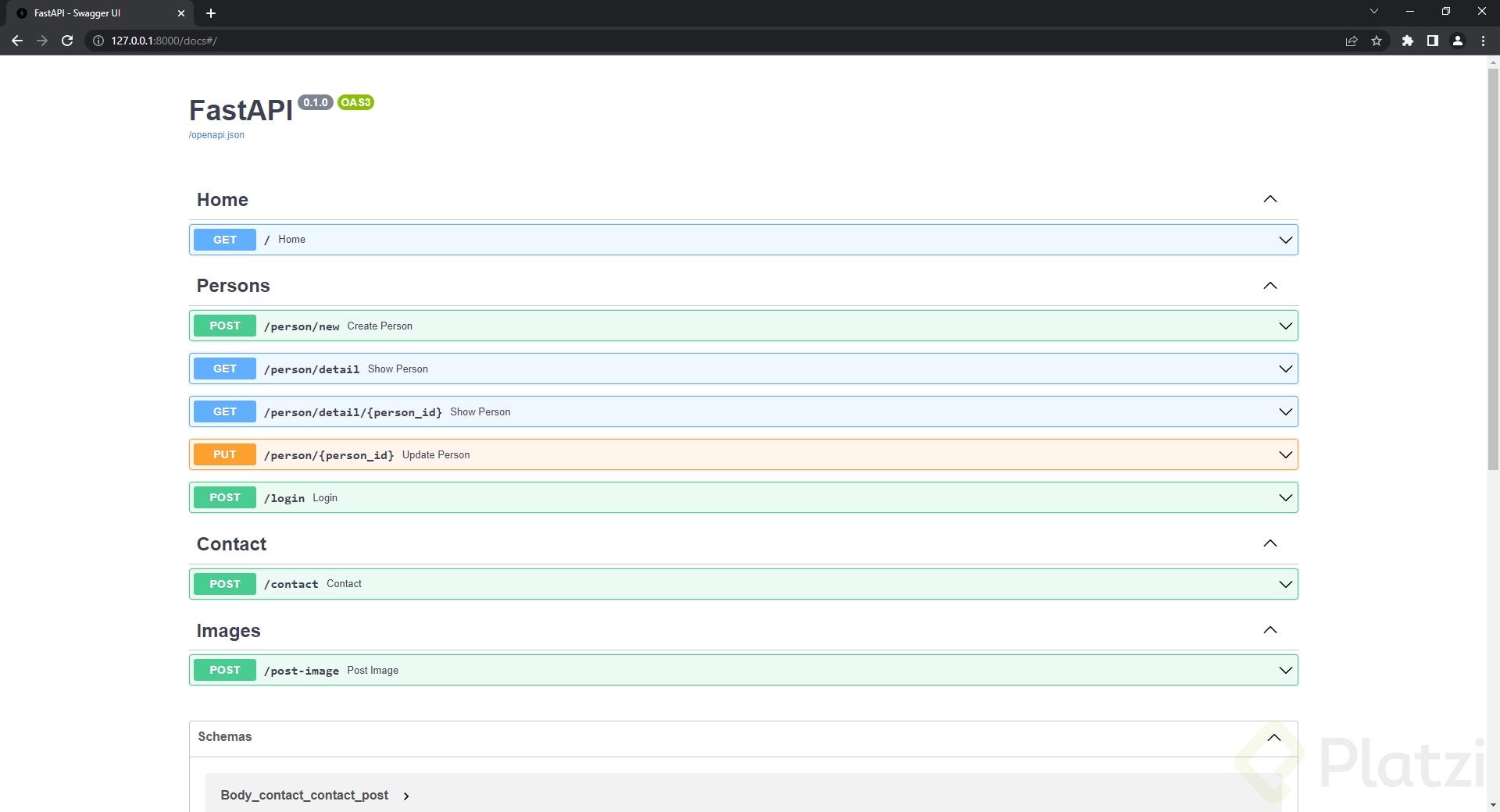Click the /person/{person_id} path text
The image size is (1500, 812).
329,455
